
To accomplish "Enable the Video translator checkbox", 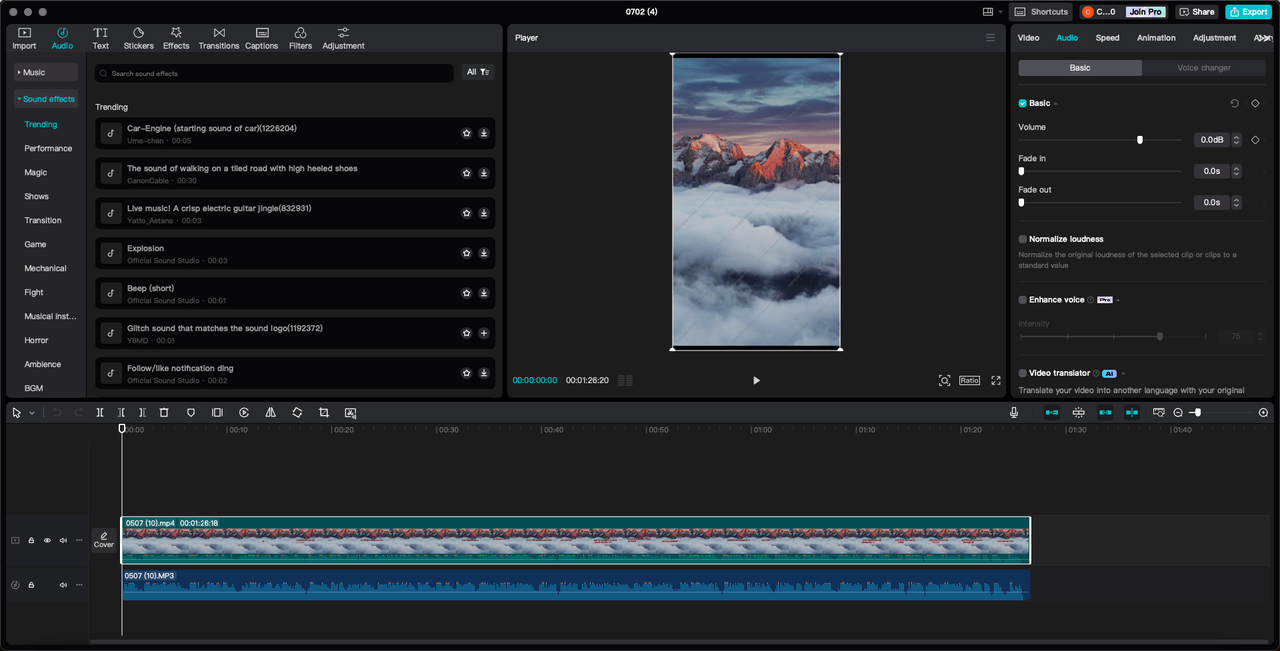I will point(1023,373).
